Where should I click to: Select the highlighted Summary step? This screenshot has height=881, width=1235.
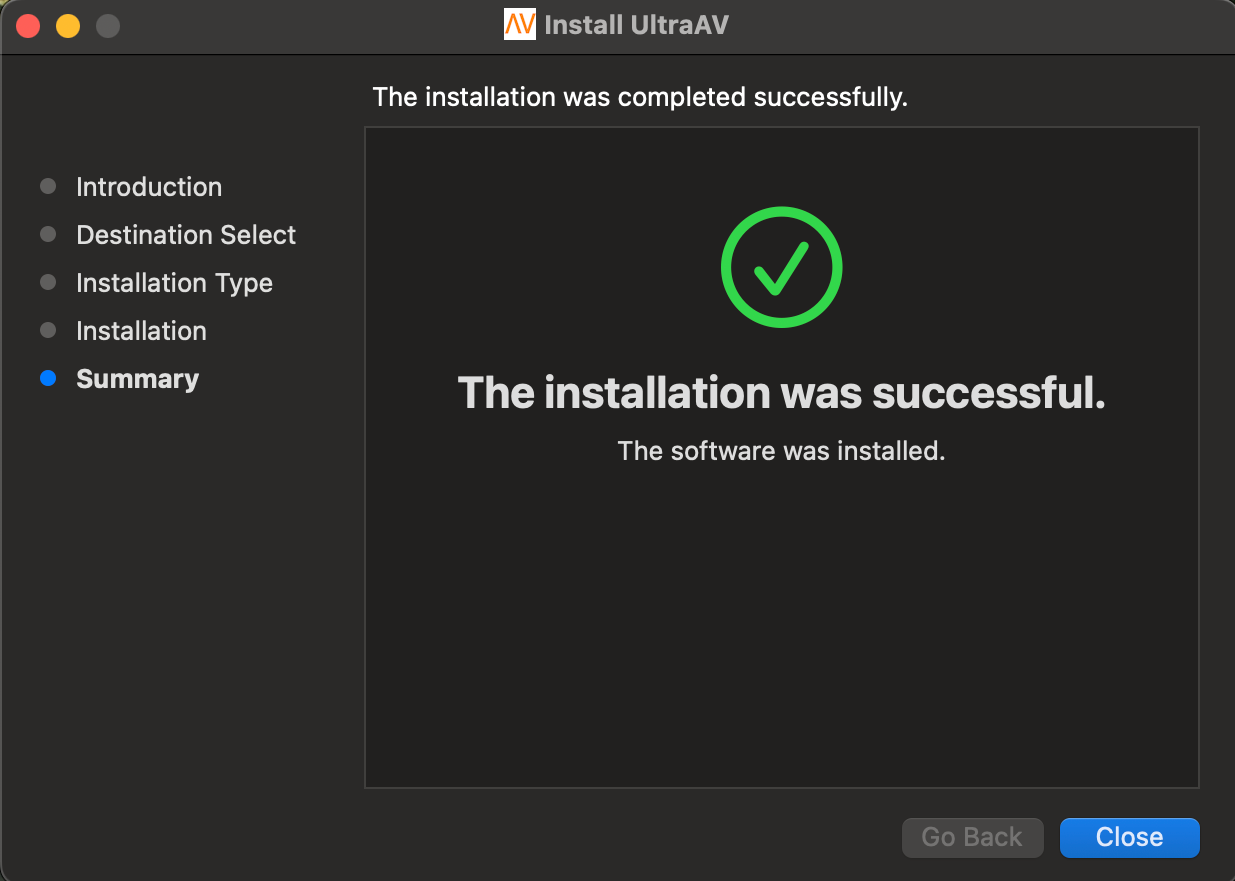(x=137, y=379)
